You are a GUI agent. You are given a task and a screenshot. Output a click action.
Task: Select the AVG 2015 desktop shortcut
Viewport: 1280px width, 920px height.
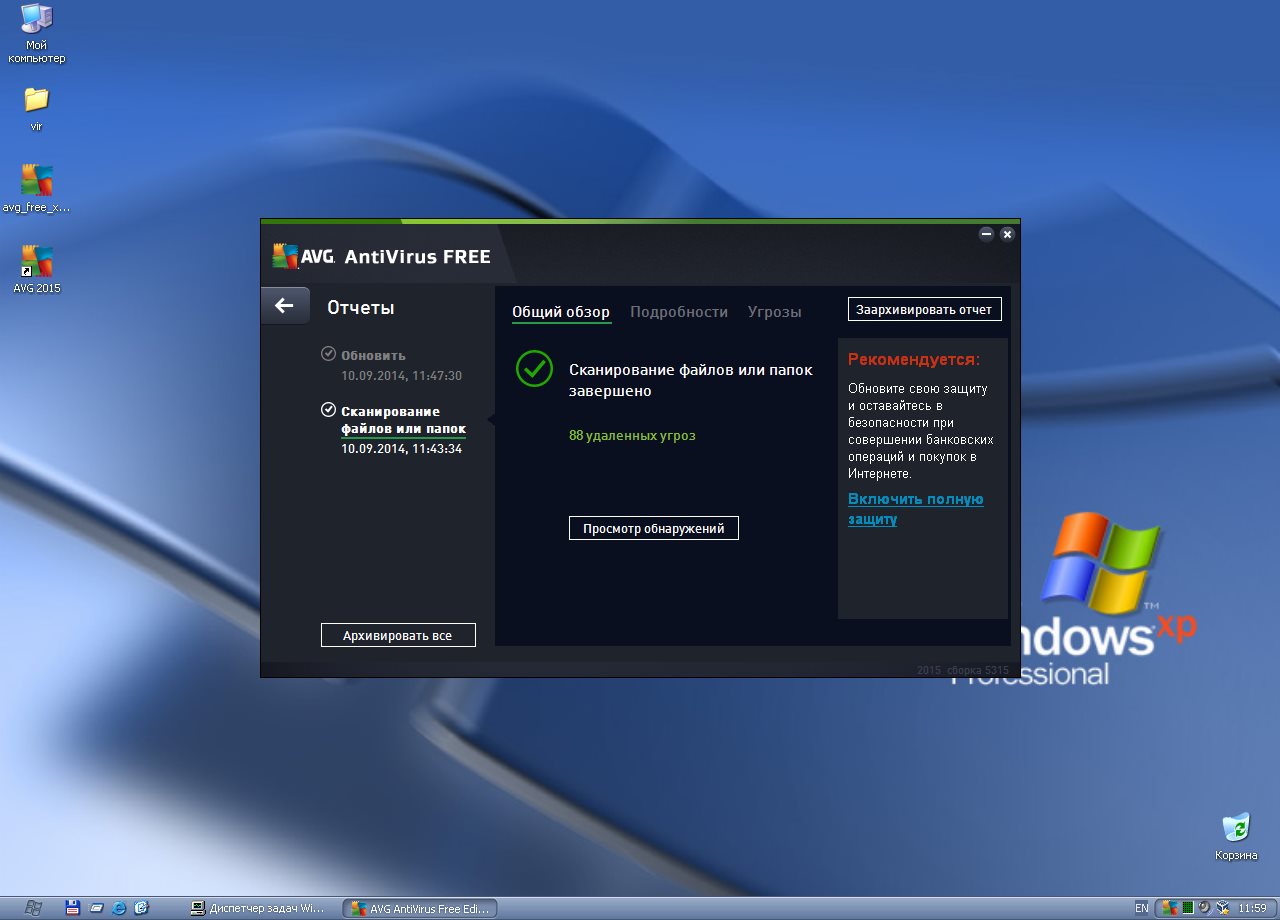37,269
